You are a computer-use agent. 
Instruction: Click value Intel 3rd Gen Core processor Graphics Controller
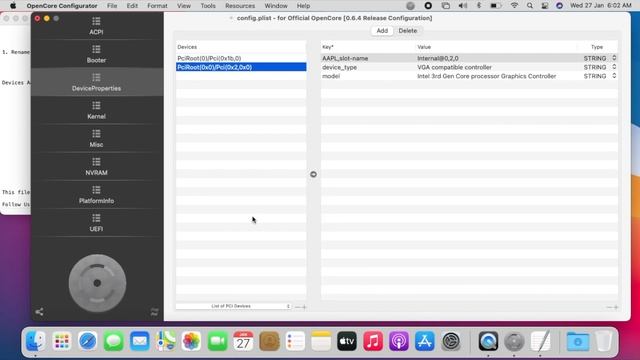487,76
